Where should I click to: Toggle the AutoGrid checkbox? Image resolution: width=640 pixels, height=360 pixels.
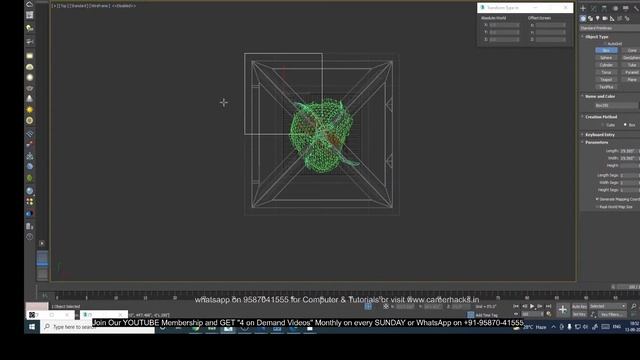[x=605, y=44]
